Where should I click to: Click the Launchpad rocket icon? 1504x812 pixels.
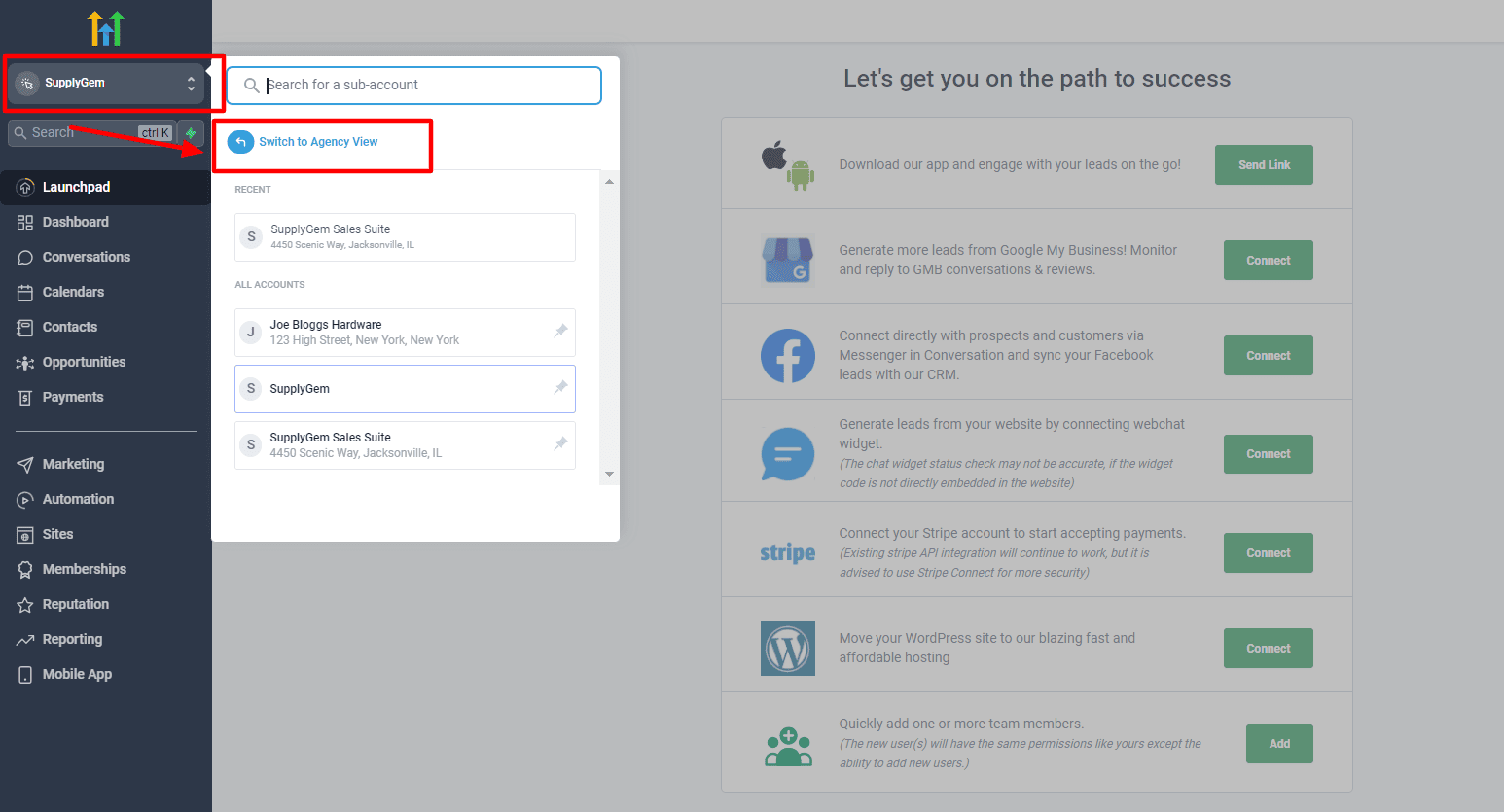click(x=25, y=187)
